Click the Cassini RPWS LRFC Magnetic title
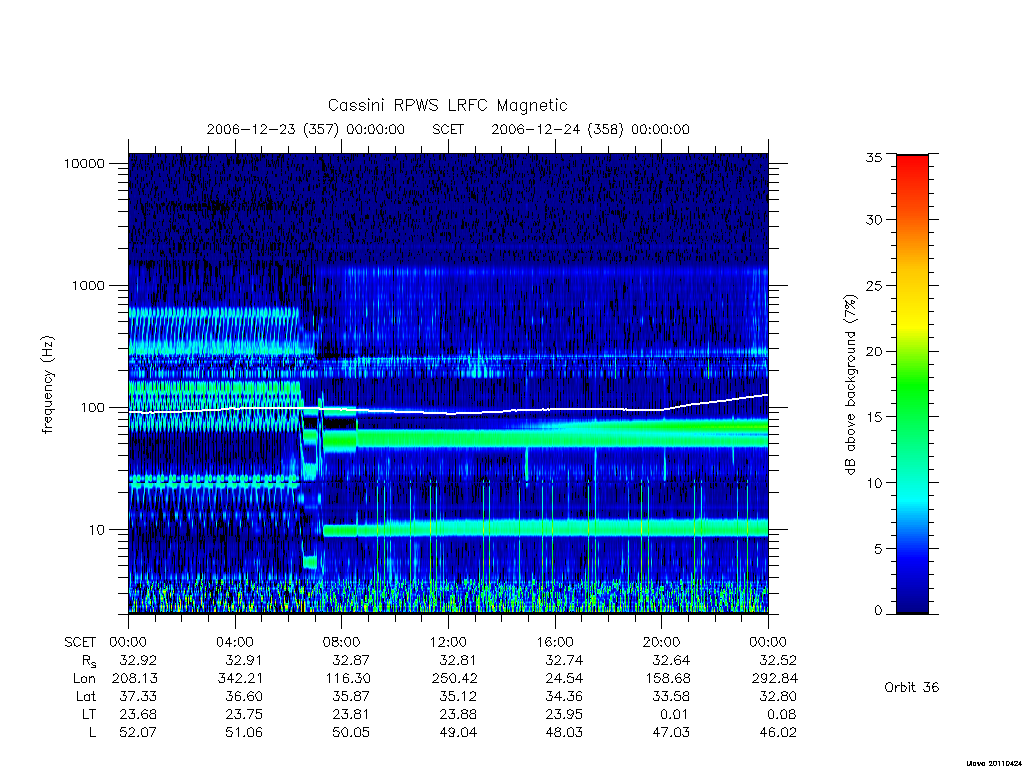 point(447,105)
